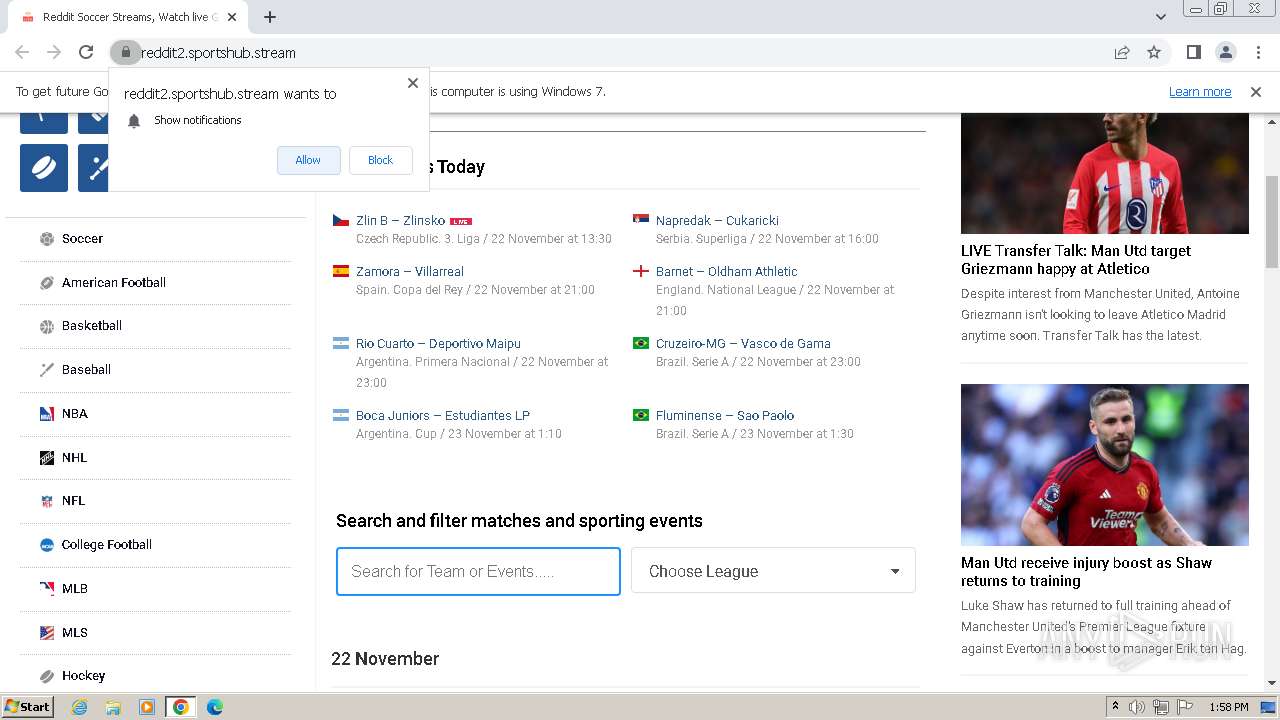Click the MLS logo icon
This screenshot has width=1280, height=720.
[47, 633]
